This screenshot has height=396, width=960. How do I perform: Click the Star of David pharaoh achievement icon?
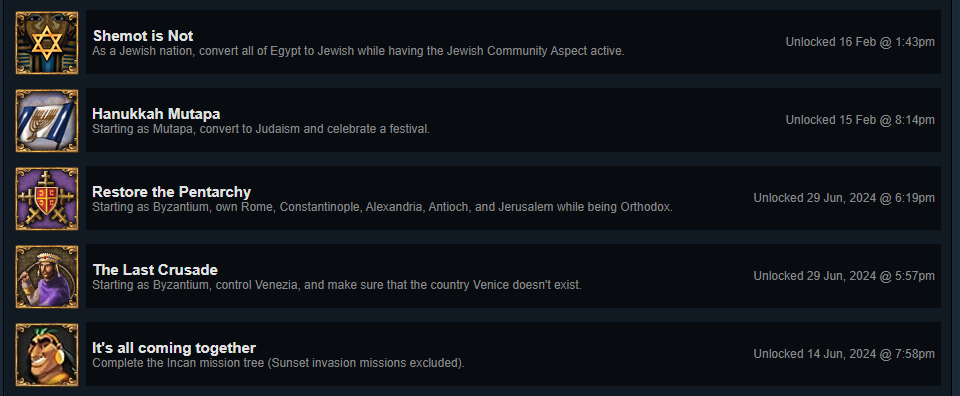coord(47,42)
